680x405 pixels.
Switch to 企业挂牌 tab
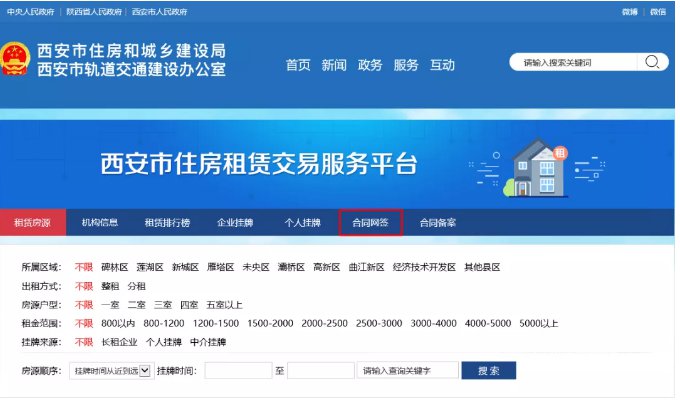235,222
